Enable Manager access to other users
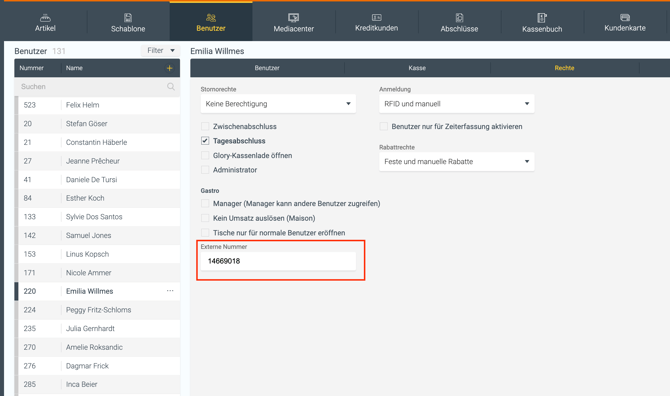 (x=205, y=203)
